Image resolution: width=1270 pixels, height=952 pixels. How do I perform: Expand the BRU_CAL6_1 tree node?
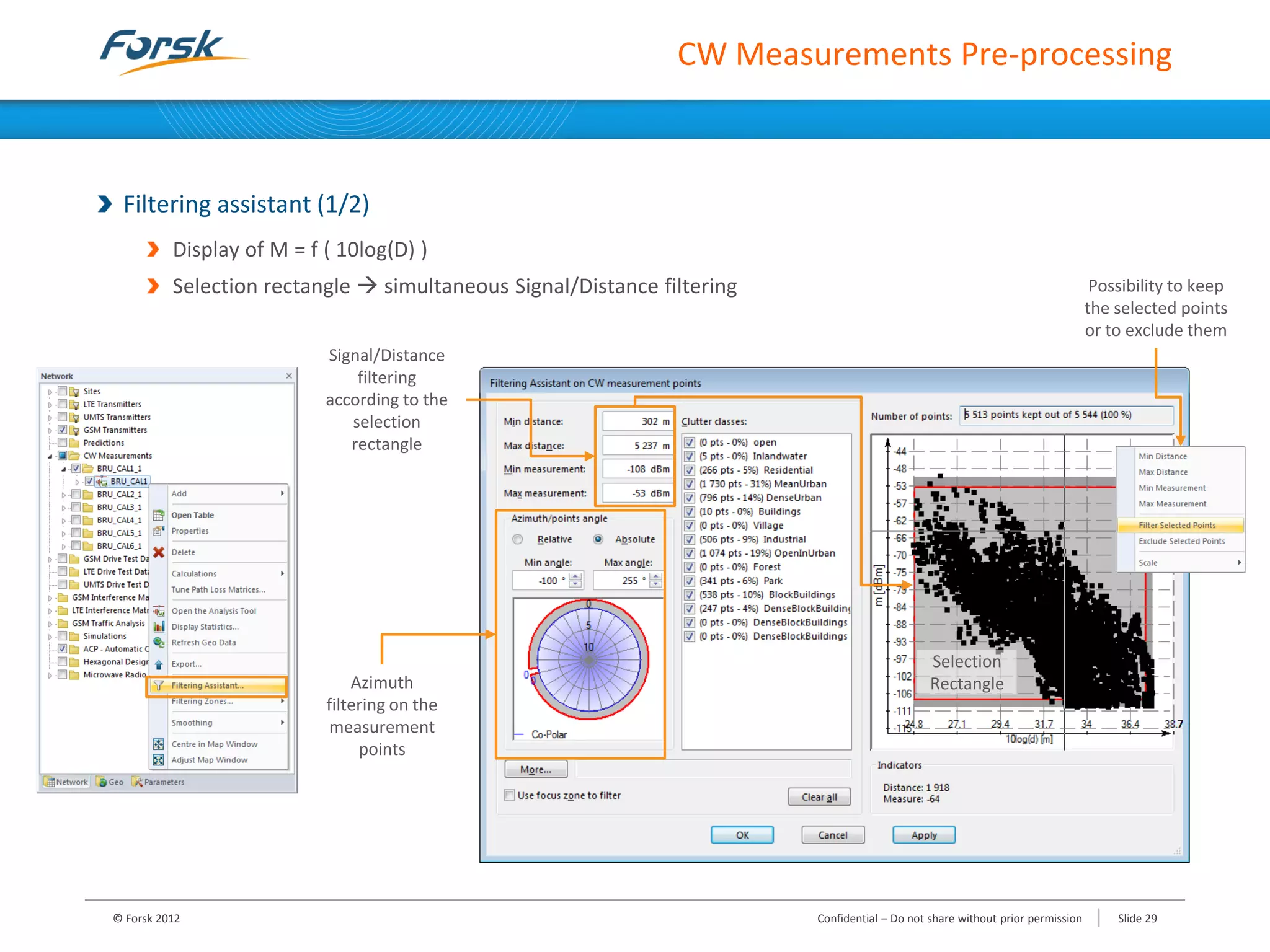click(63, 547)
